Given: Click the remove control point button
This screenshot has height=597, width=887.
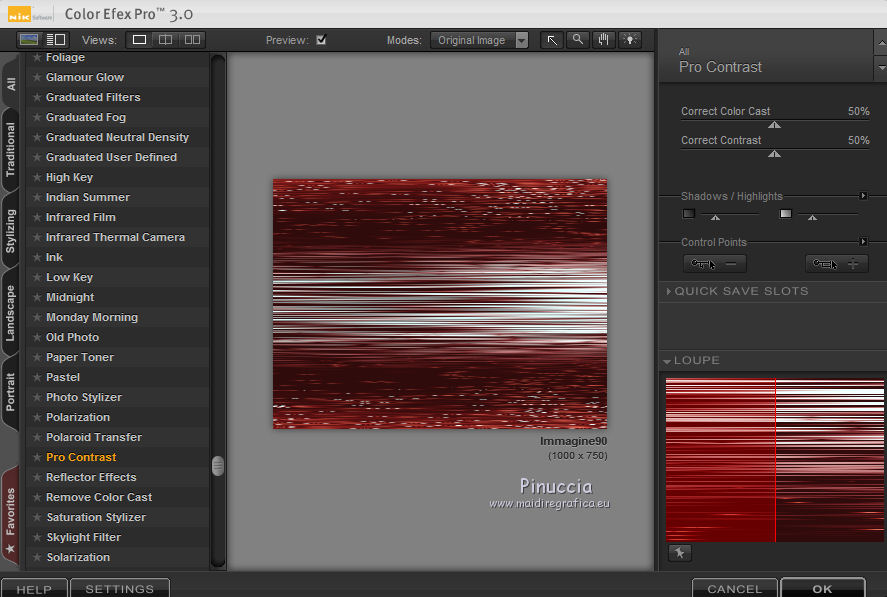Looking at the screenshot, I should [714, 264].
